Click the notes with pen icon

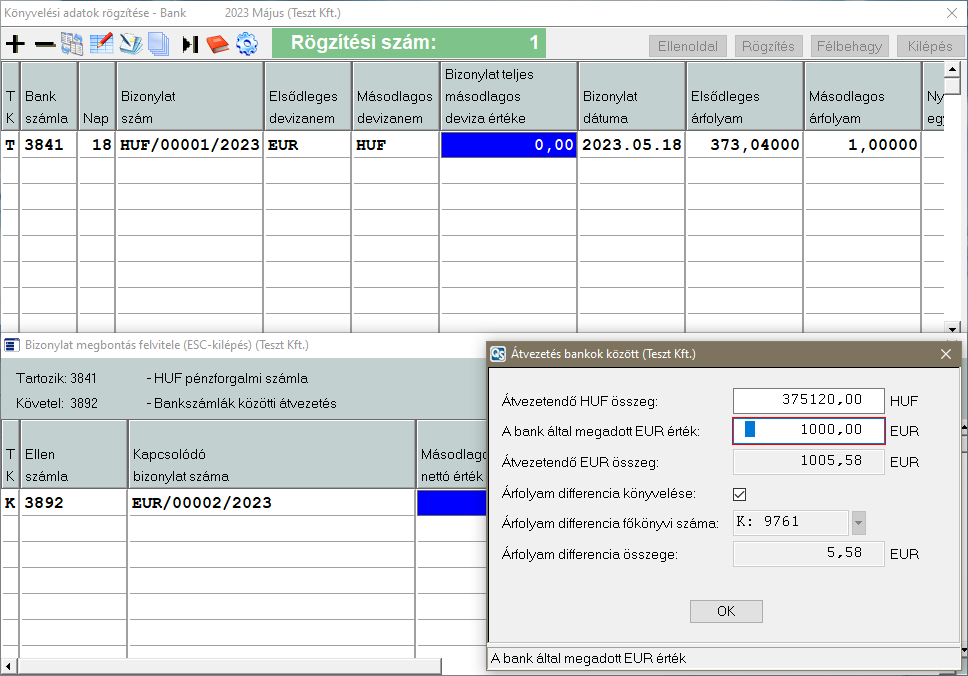point(130,44)
